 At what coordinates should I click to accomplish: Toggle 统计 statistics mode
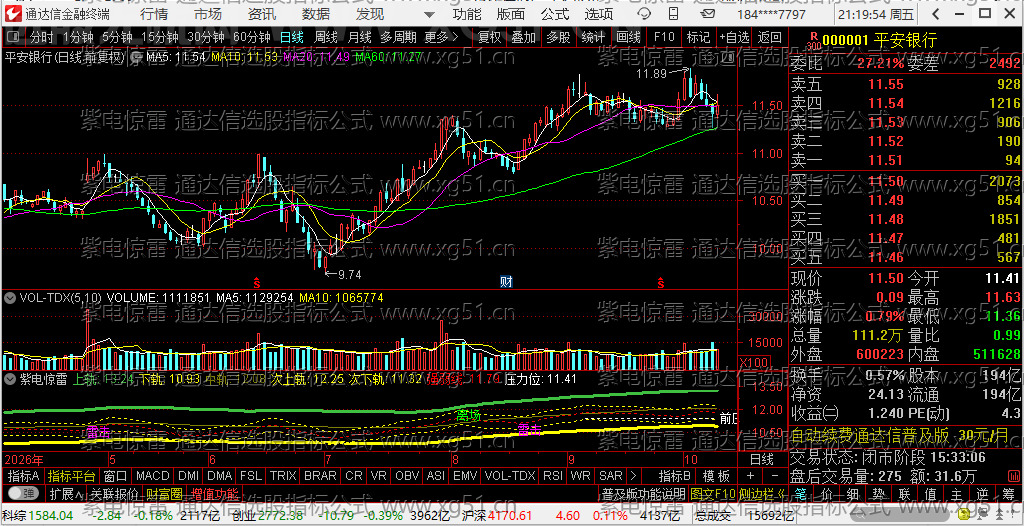(593, 37)
